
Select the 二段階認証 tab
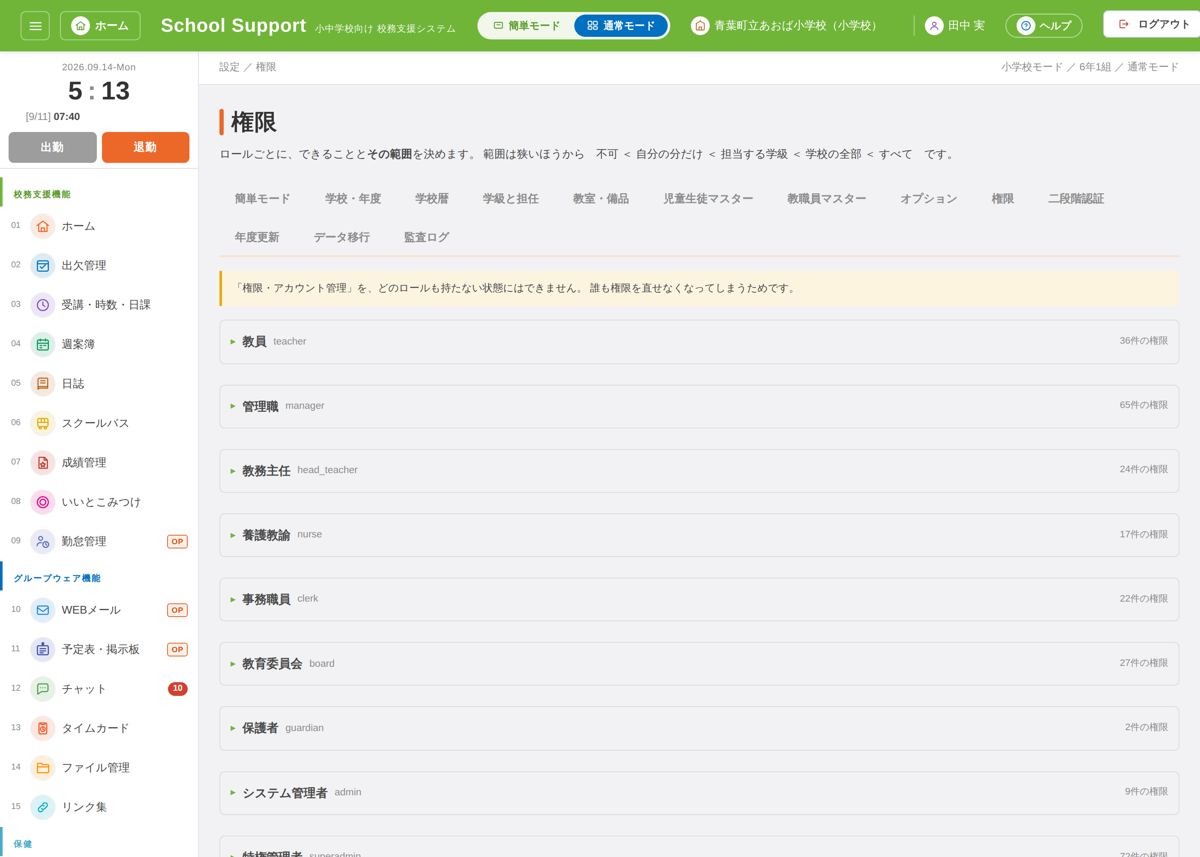1076,199
